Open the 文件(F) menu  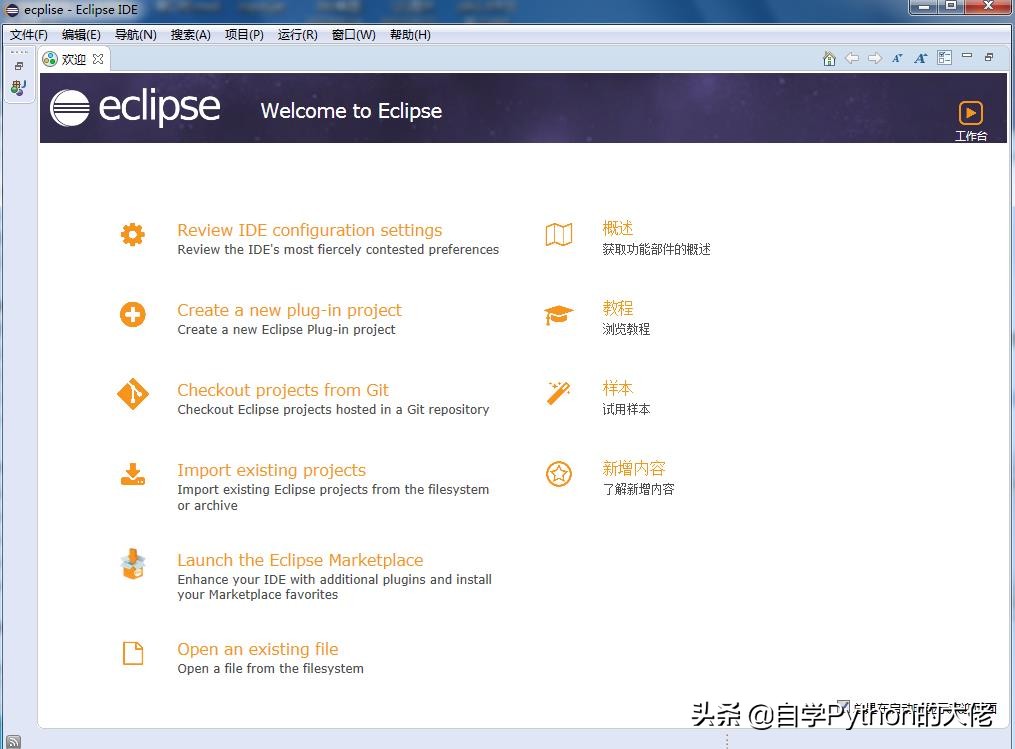pos(28,34)
